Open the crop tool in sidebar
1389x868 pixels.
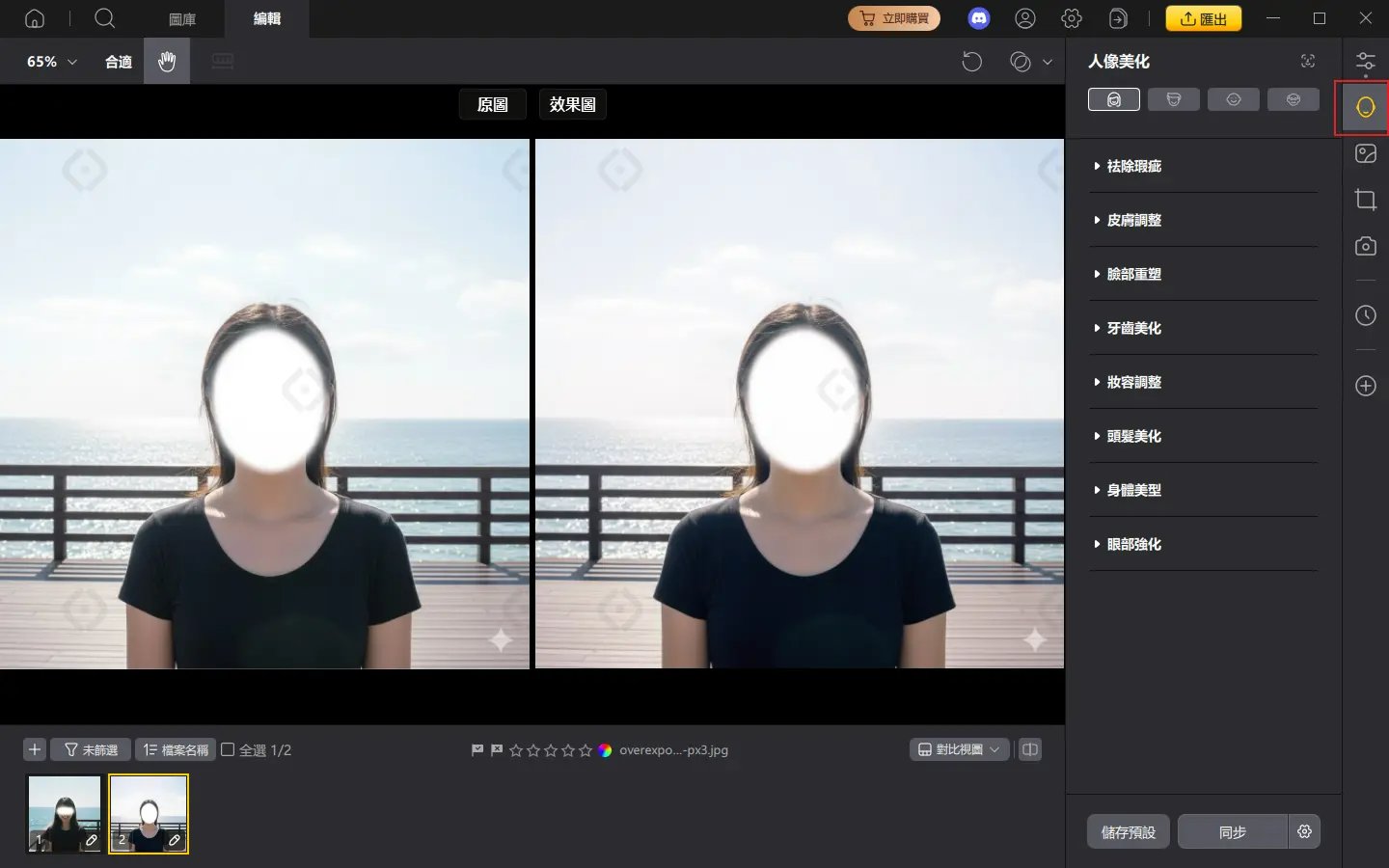[1365, 200]
